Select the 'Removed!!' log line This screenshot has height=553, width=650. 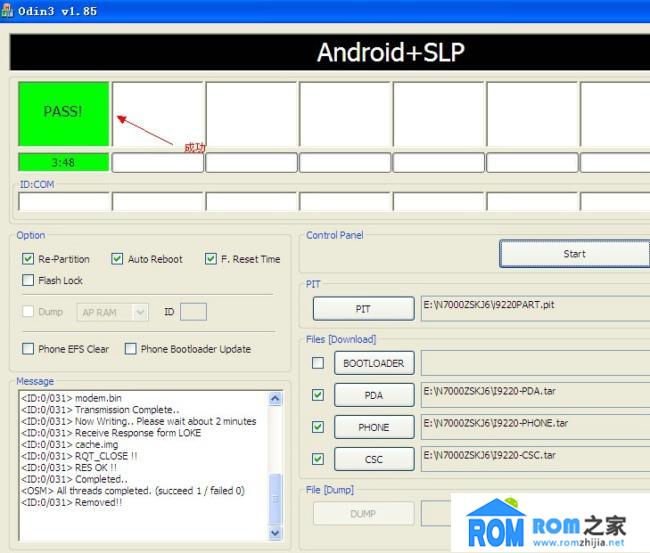click(72, 502)
